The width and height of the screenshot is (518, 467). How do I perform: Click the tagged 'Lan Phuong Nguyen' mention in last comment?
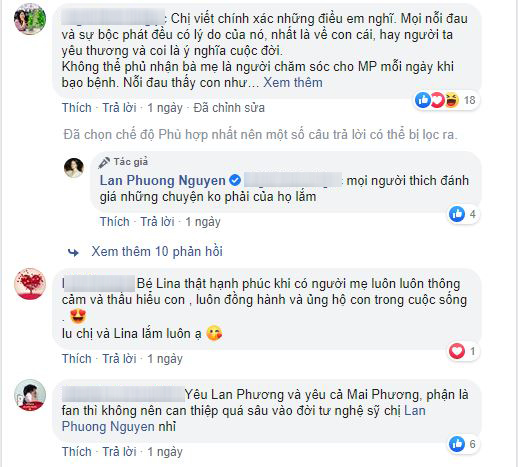(244, 418)
